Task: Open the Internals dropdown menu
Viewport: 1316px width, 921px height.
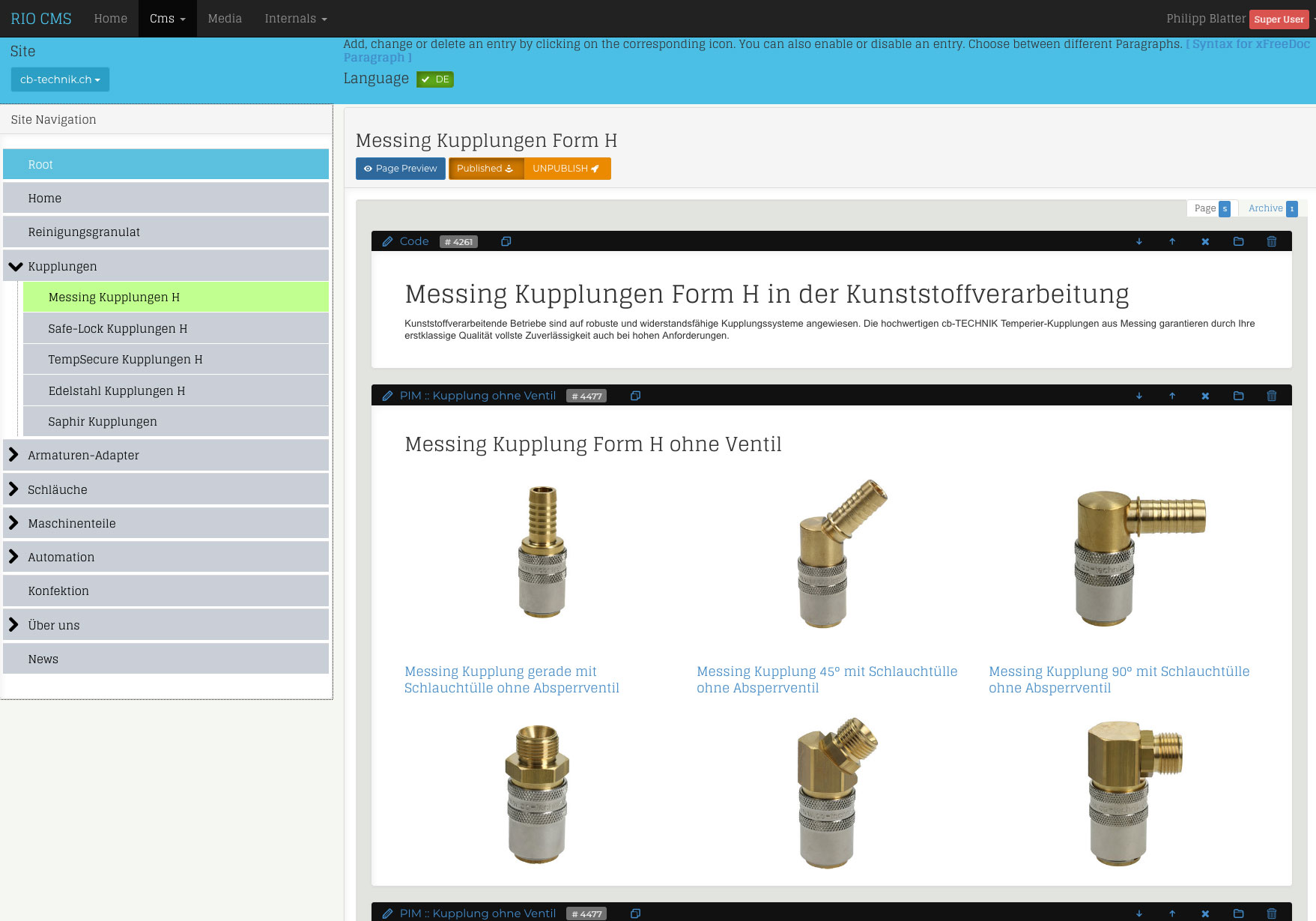Action: pyautogui.click(x=296, y=19)
